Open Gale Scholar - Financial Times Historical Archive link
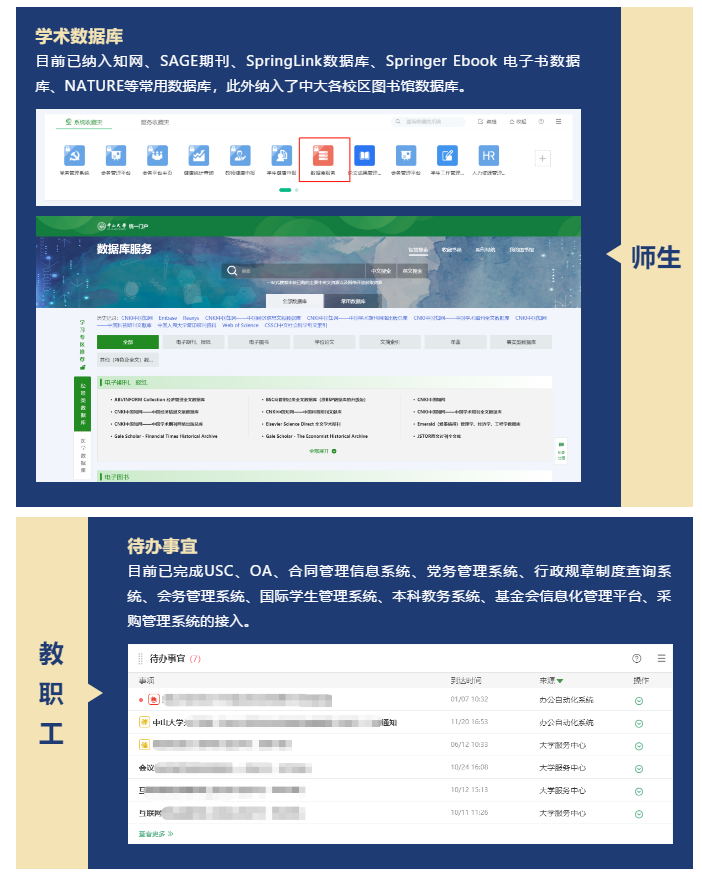 click(168, 436)
